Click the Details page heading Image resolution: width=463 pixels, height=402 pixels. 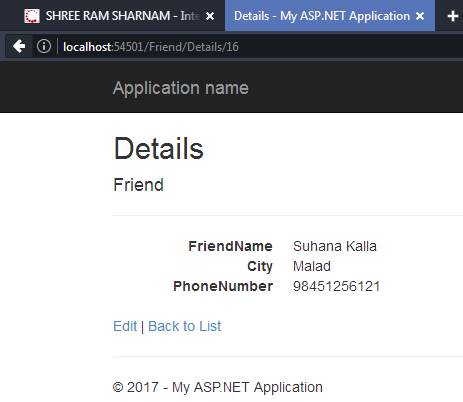[x=159, y=149]
